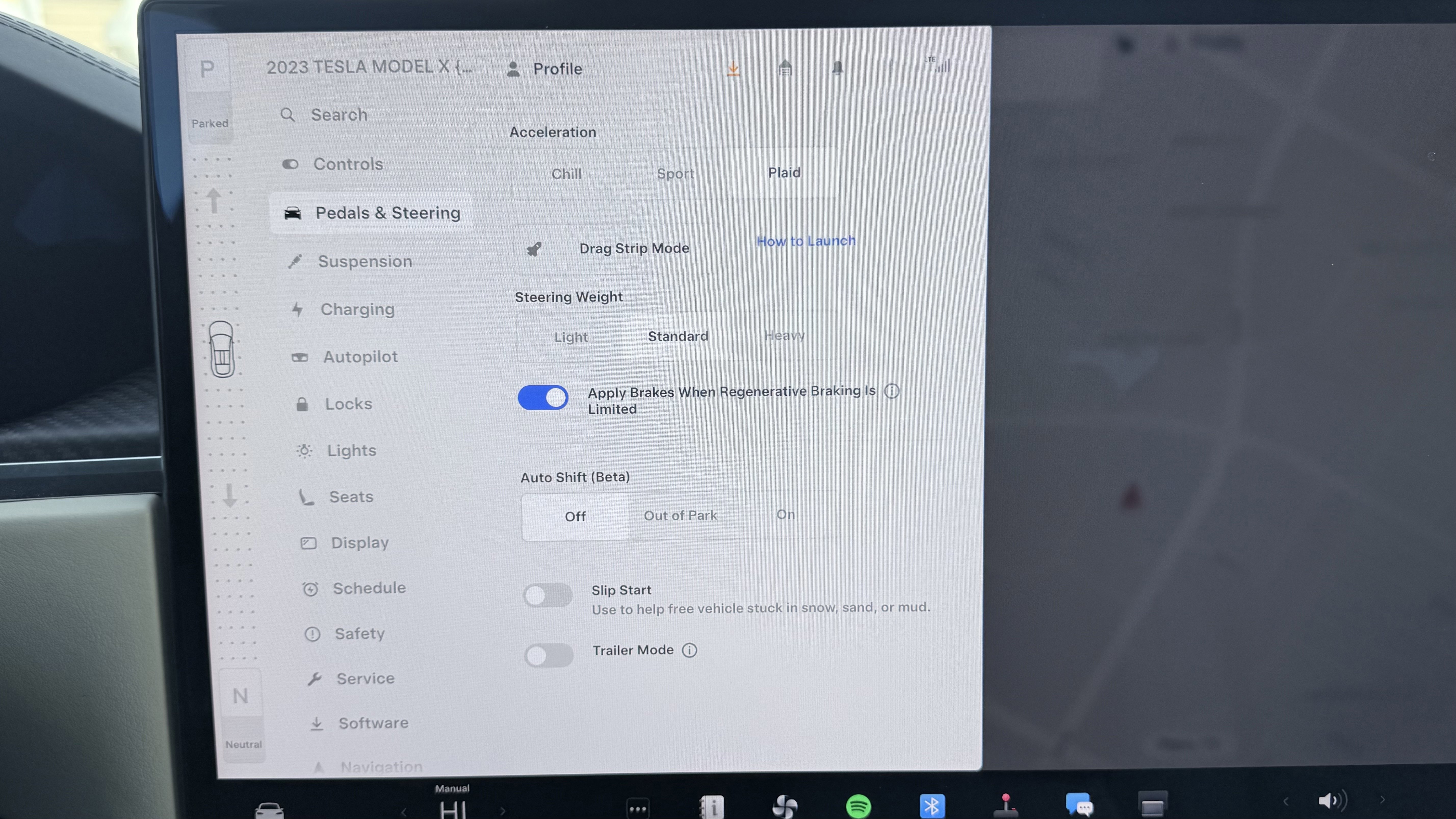
Task: Open the Lights settings section
Action: [352, 450]
